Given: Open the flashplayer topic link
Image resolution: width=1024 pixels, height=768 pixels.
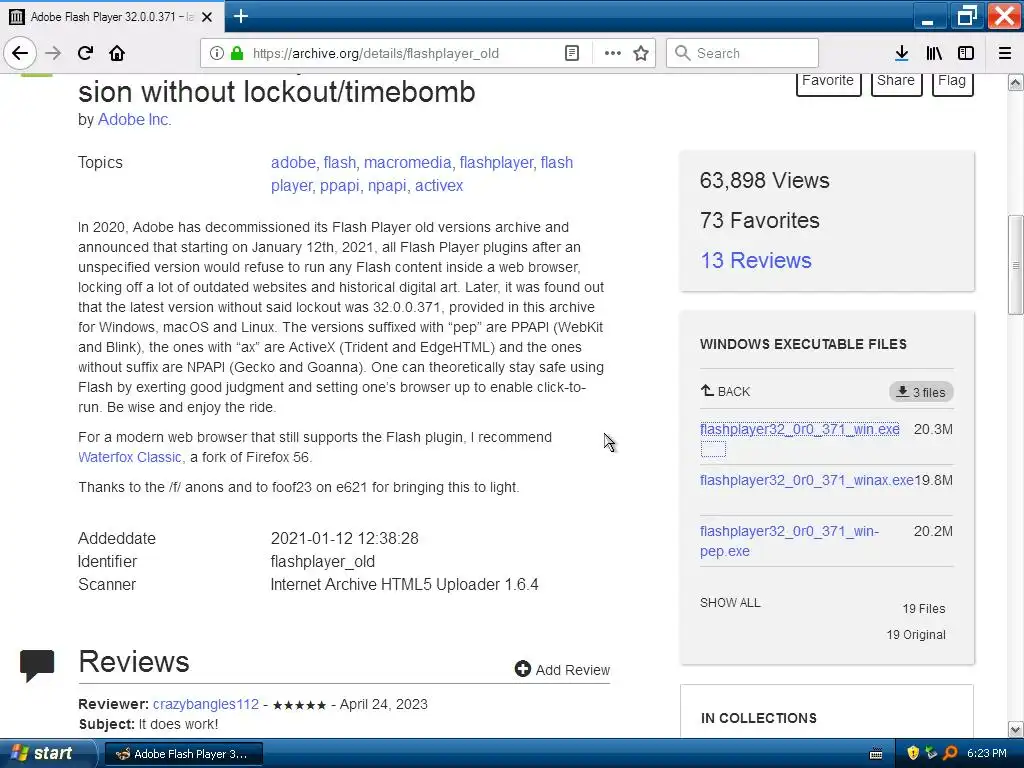Looking at the screenshot, I should pos(496,162).
